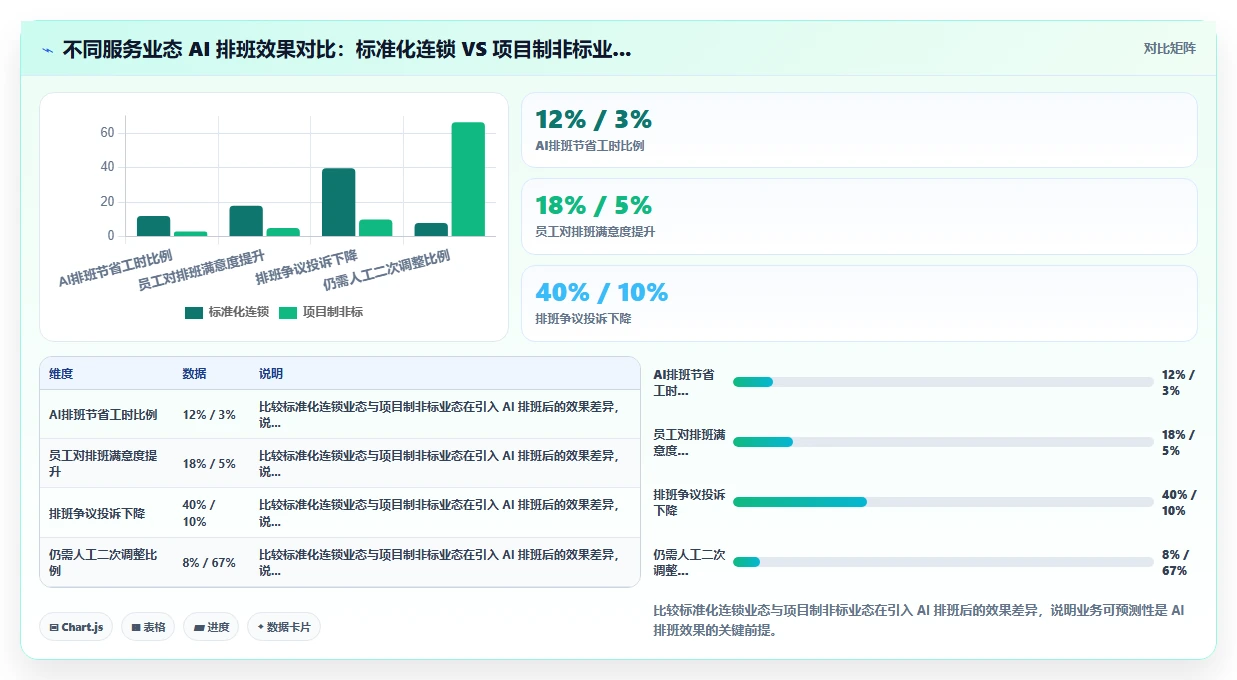Screen dimensions: 1237x680
Task: Click the Chart.js chip
Action: click(77, 627)
